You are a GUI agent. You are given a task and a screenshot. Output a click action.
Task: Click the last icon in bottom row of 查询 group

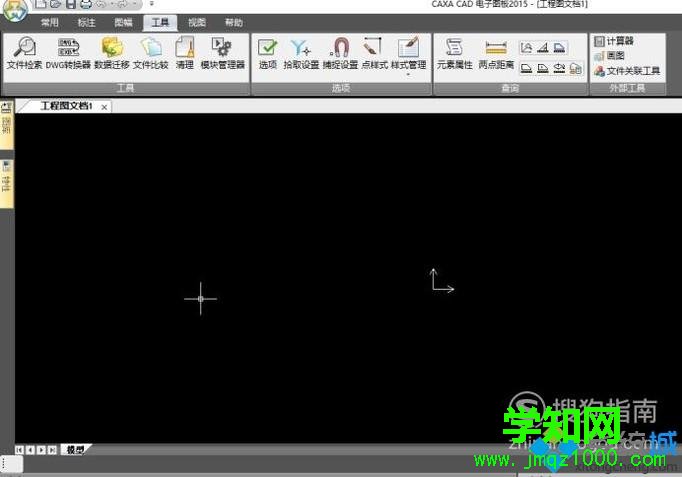pyautogui.click(x=575, y=68)
